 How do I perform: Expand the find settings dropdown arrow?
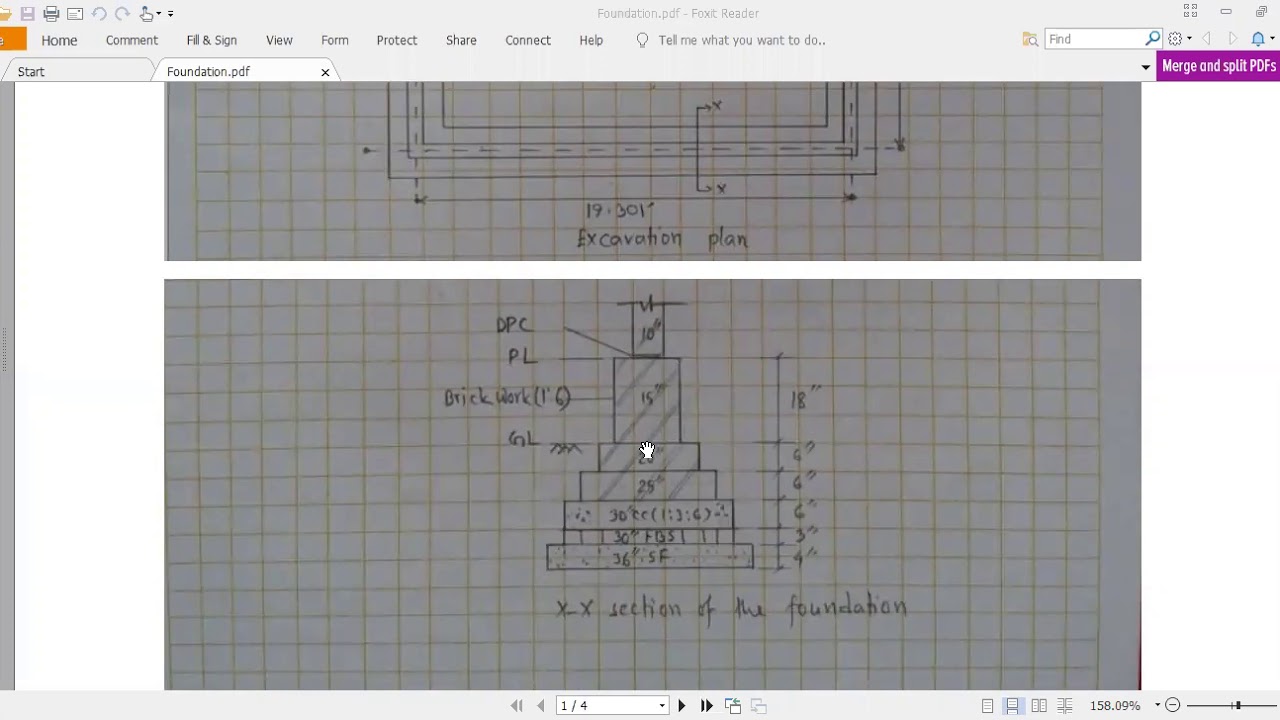[1189, 39]
